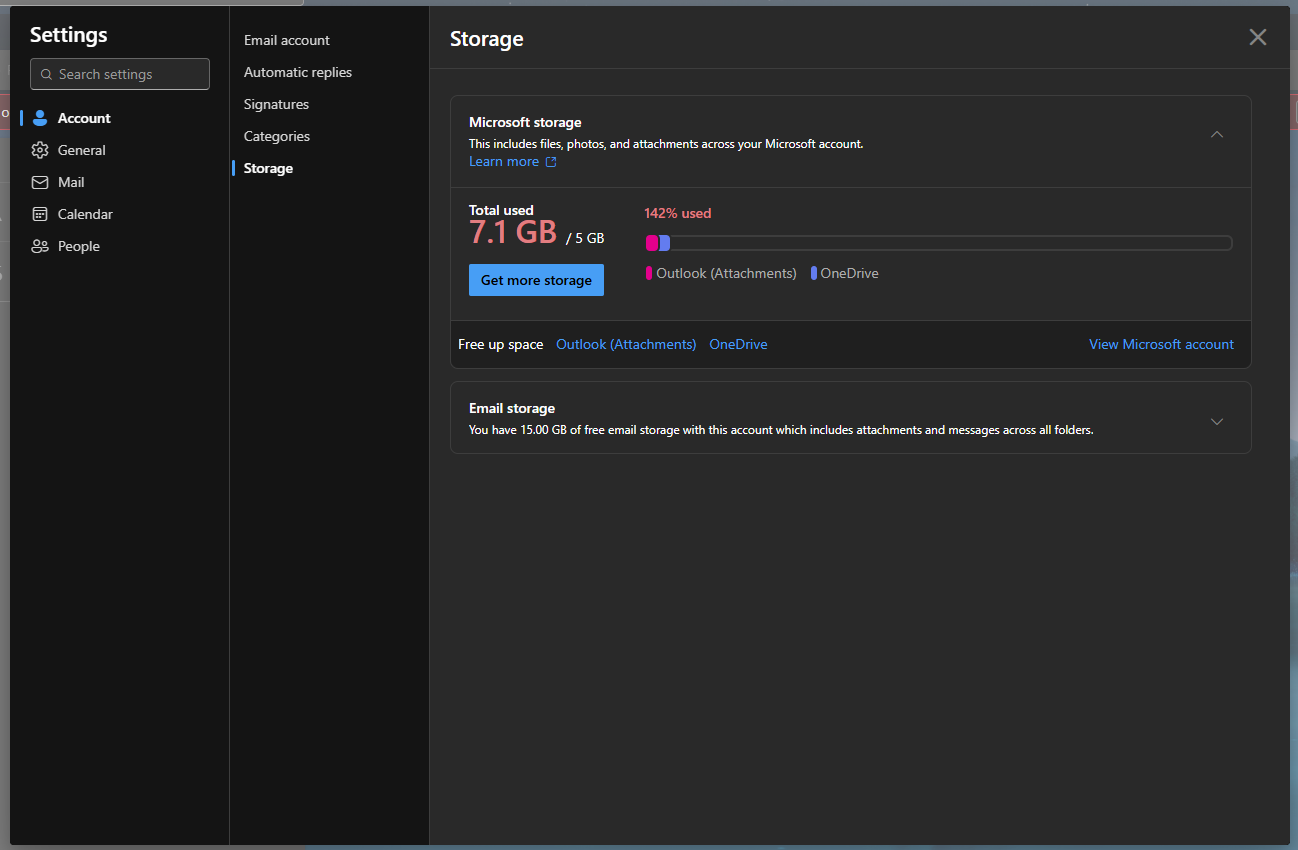Screen dimensions: 1298x850
Task: Open the Calendar settings category
Action: 120,214
